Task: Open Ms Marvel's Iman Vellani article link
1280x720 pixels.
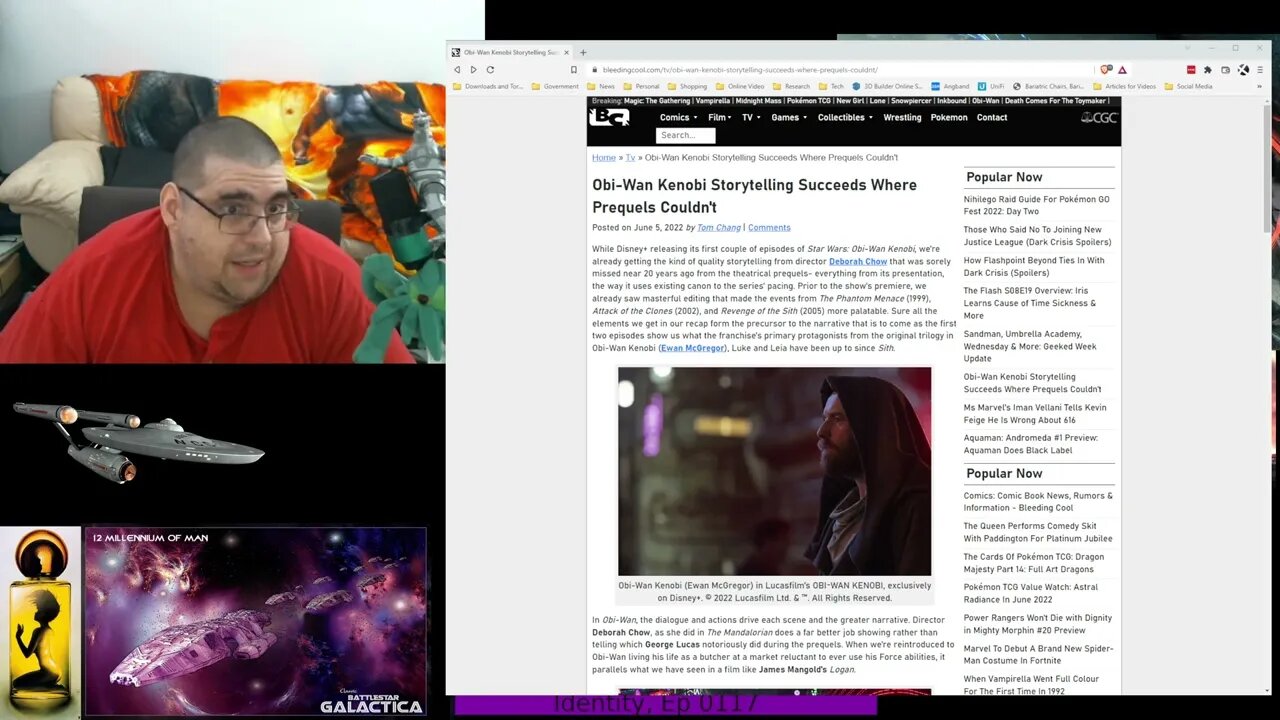Action: [1035, 413]
